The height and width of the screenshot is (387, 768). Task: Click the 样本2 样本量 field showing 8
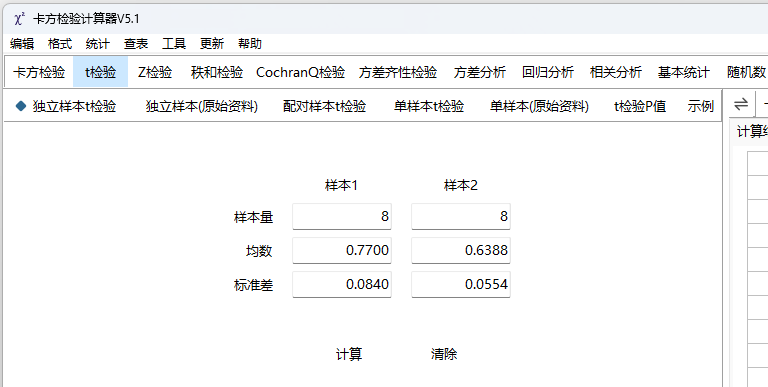coord(461,216)
